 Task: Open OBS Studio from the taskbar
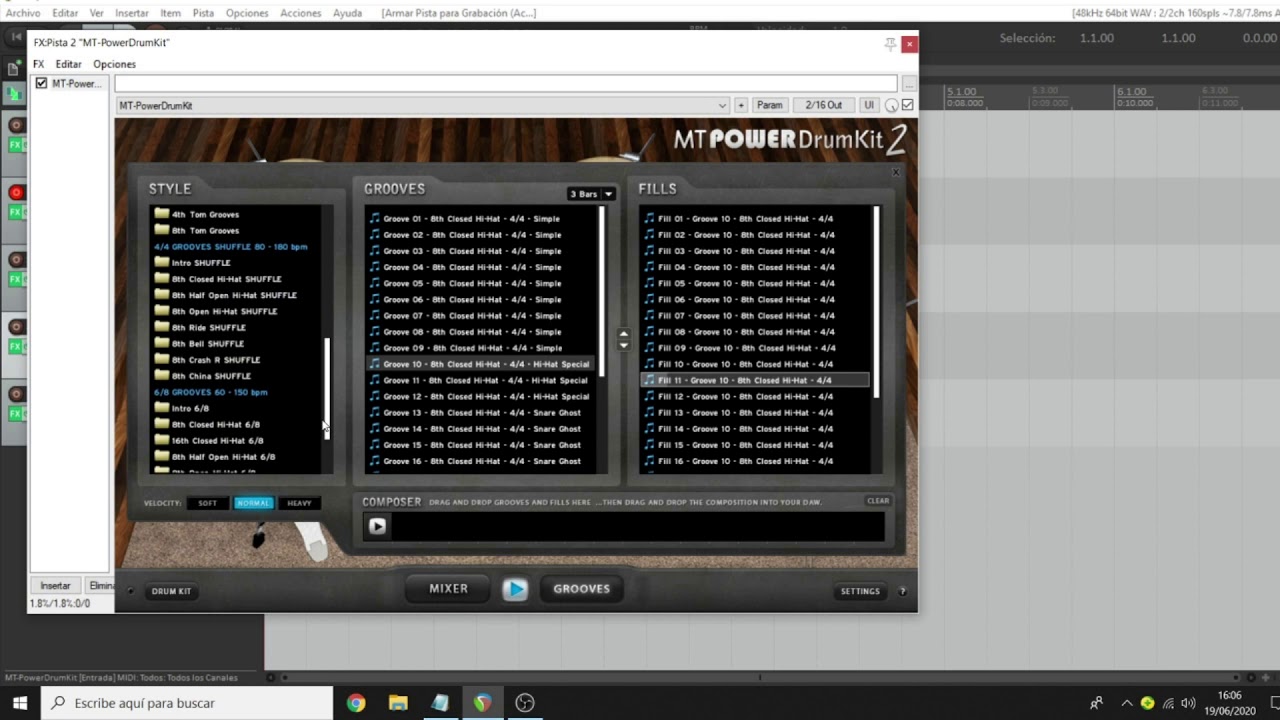525,703
